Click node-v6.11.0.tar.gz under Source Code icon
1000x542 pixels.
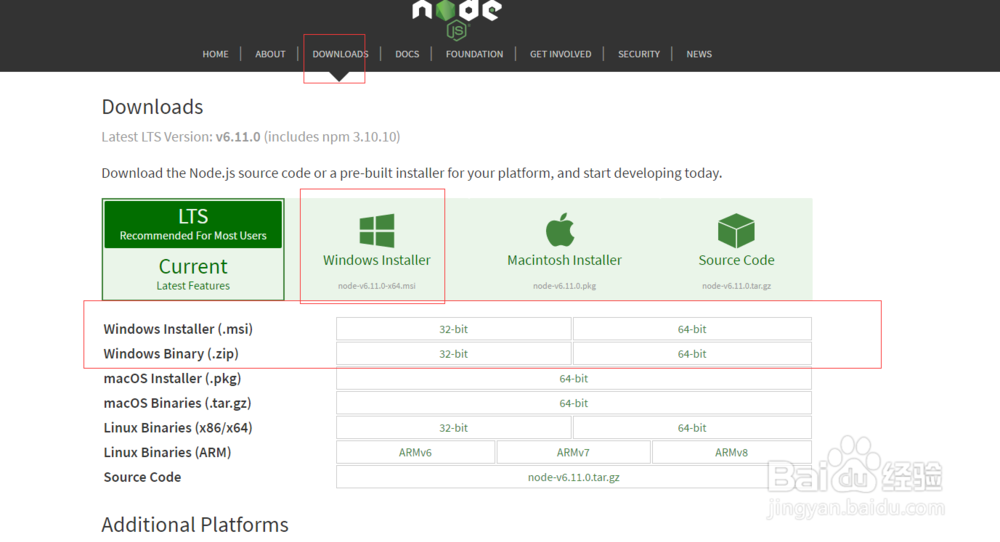[x=737, y=286]
